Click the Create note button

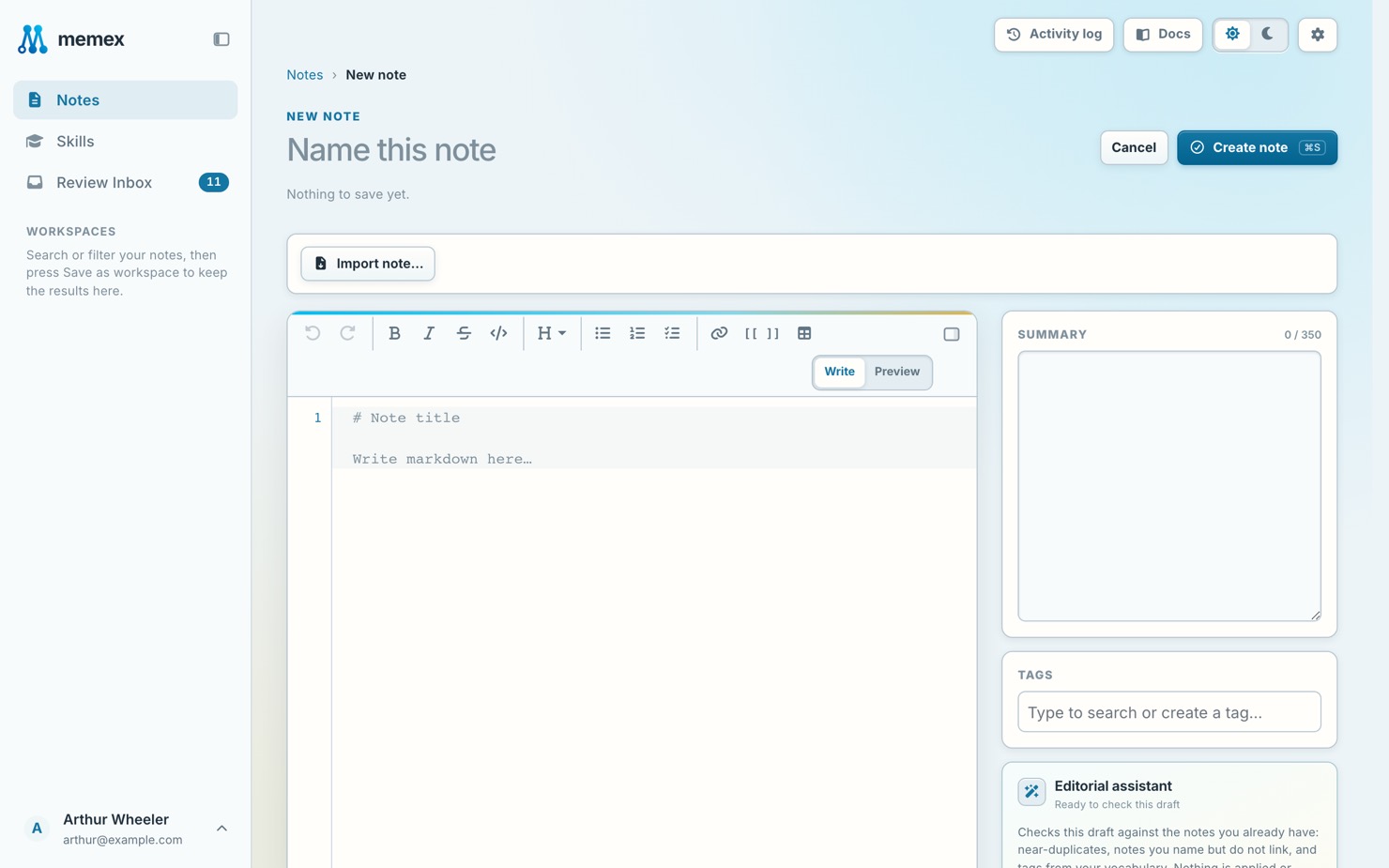click(x=1257, y=147)
